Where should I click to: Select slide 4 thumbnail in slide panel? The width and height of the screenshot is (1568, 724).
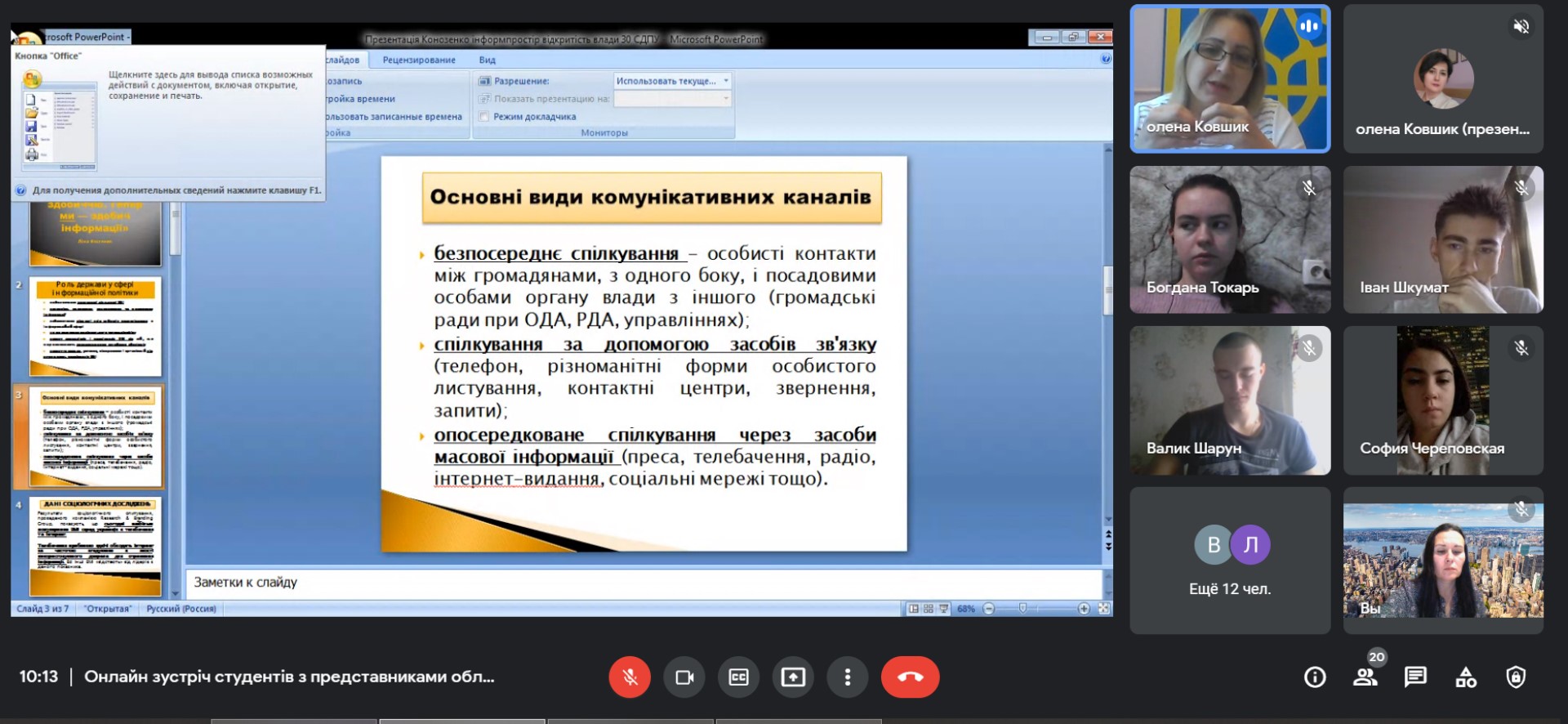(96, 546)
